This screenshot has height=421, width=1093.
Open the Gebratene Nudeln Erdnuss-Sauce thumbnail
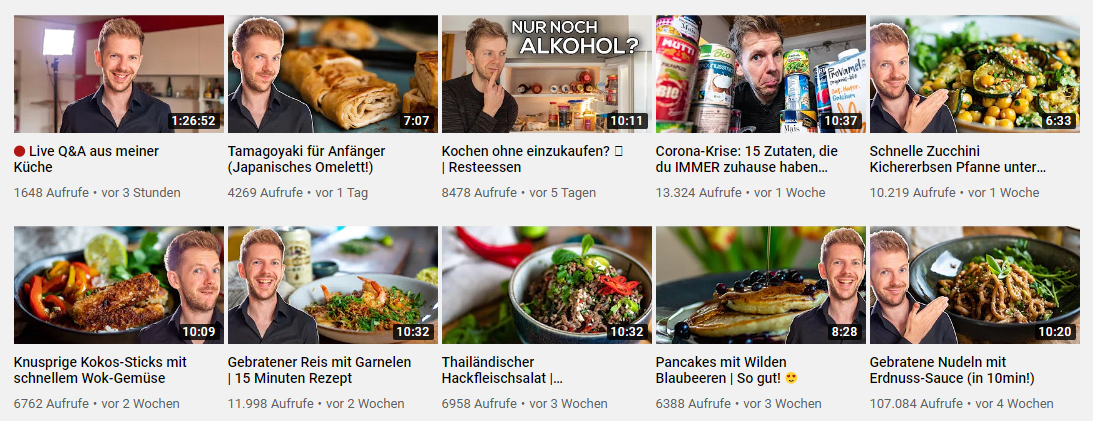pos(974,285)
